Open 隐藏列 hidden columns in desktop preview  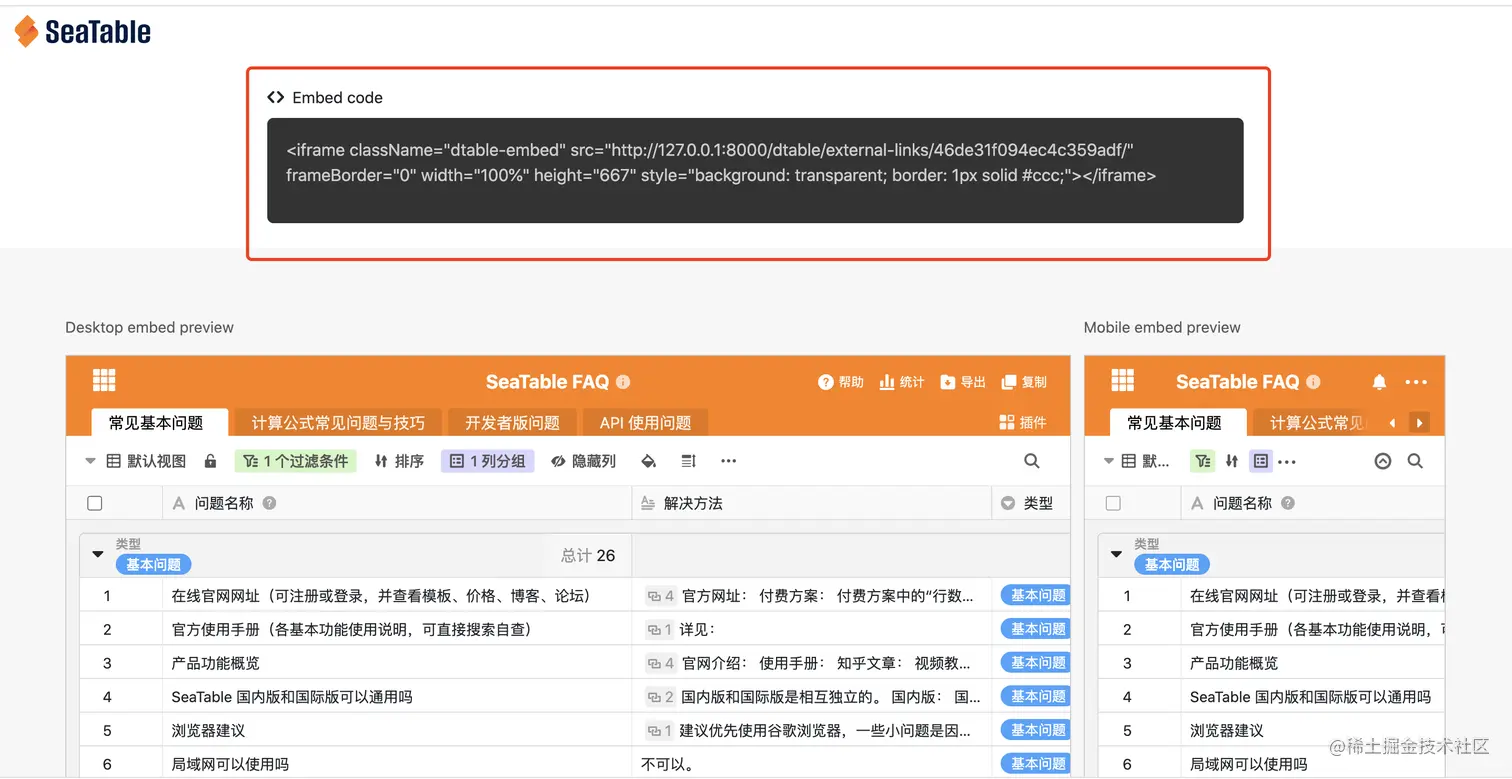point(583,461)
